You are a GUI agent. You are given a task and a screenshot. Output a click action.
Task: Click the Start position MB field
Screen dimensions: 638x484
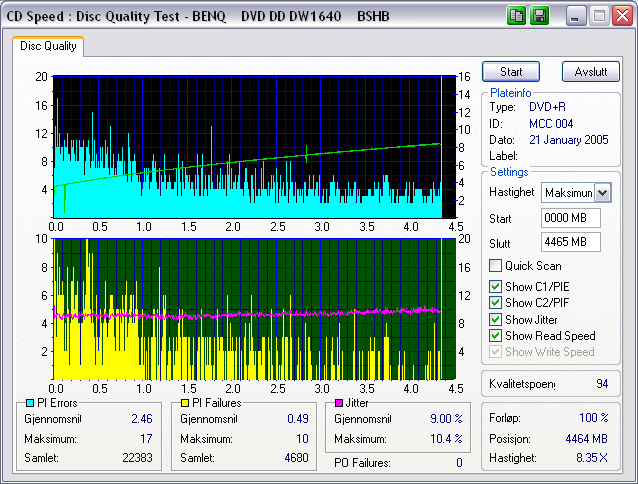coord(570,217)
